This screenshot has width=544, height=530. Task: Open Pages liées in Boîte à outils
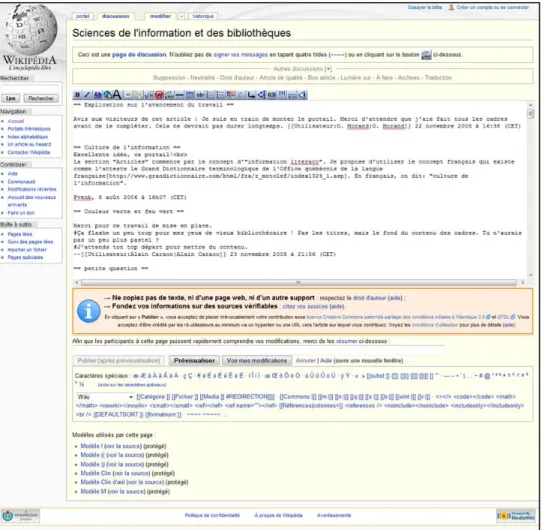coord(20,234)
